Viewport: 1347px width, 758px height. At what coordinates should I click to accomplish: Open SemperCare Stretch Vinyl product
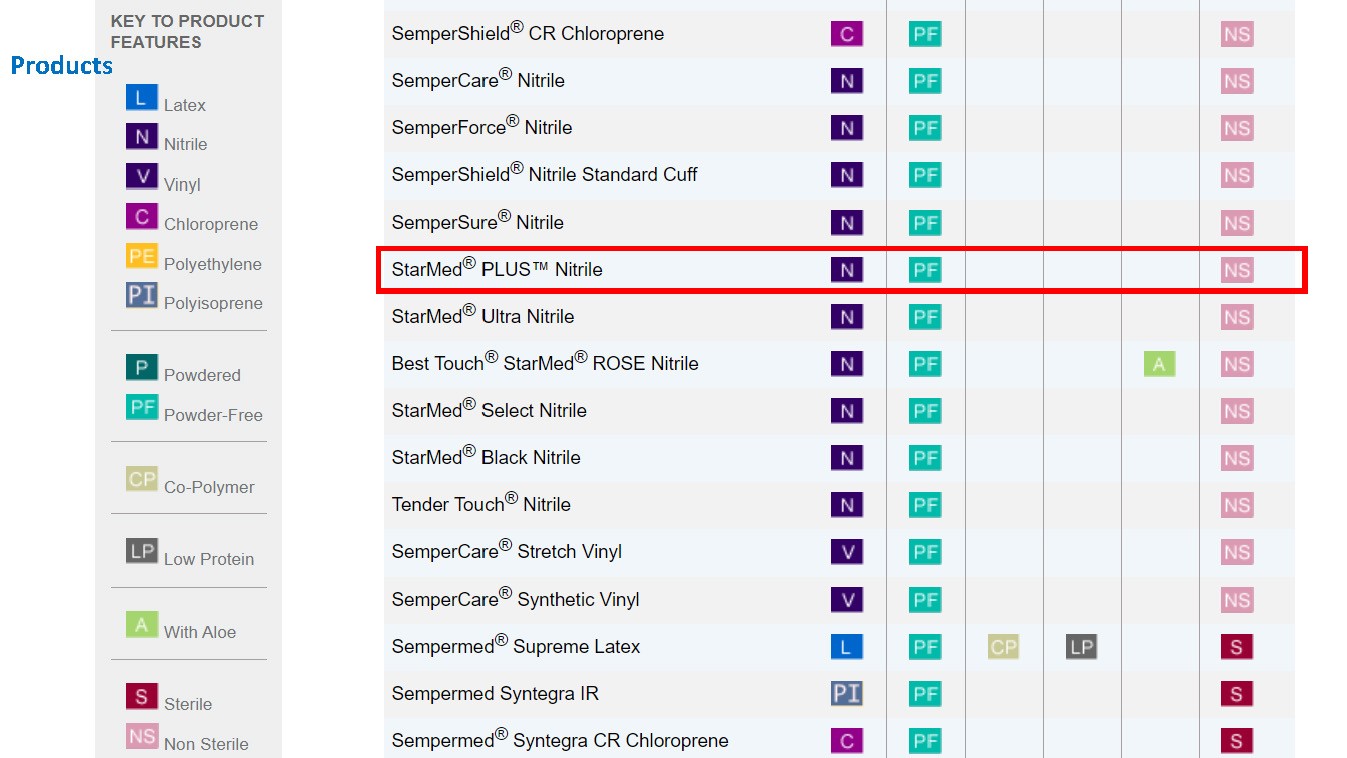[x=507, y=550]
